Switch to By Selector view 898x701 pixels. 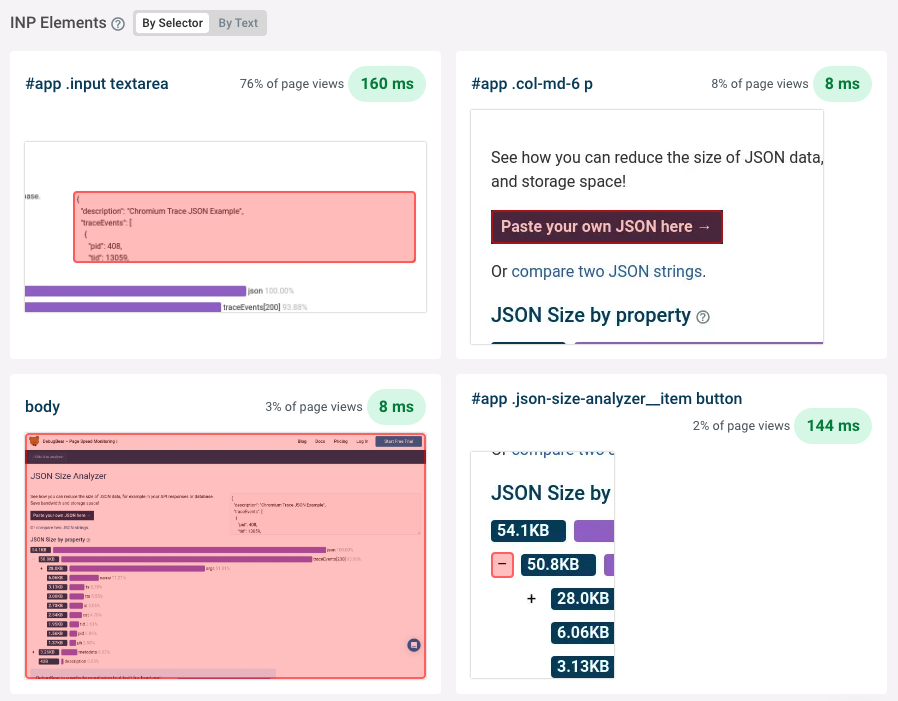tap(172, 23)
